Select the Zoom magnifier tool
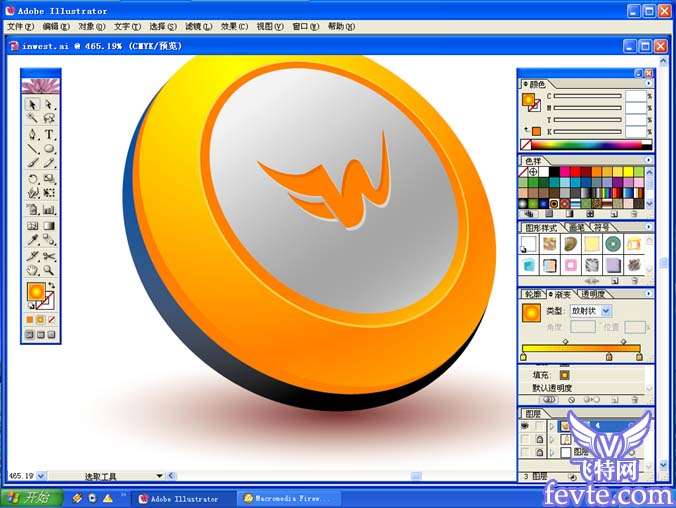Viewport: 676px width, 508px height. click(x=49, y=270)
